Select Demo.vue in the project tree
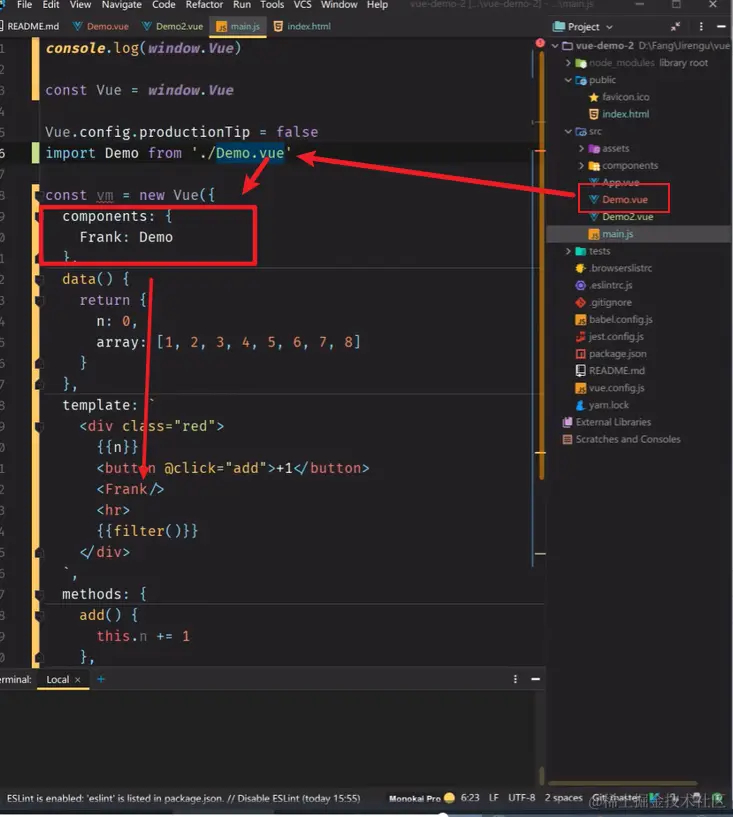This screenshot has width=733, height=817. click(625, 200)
